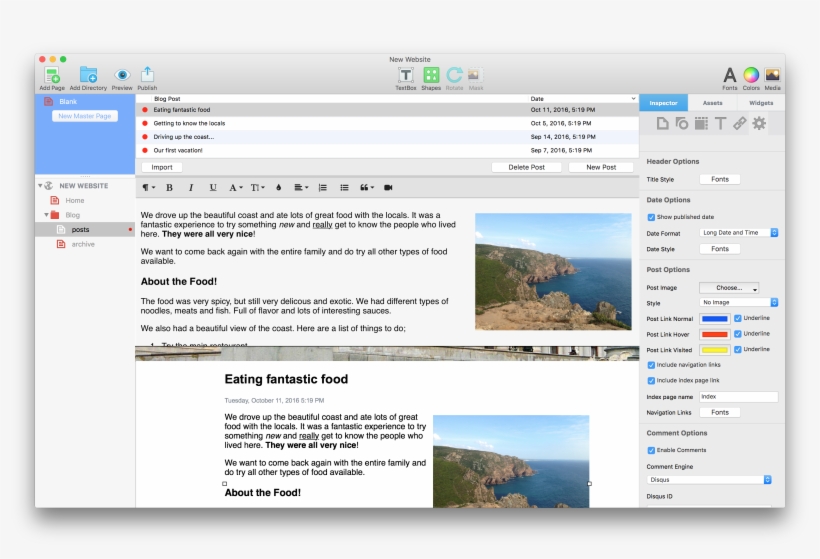This screenshot has height=559, width=820.
Task: Select the TextBox tool
Action: [405, 75]
